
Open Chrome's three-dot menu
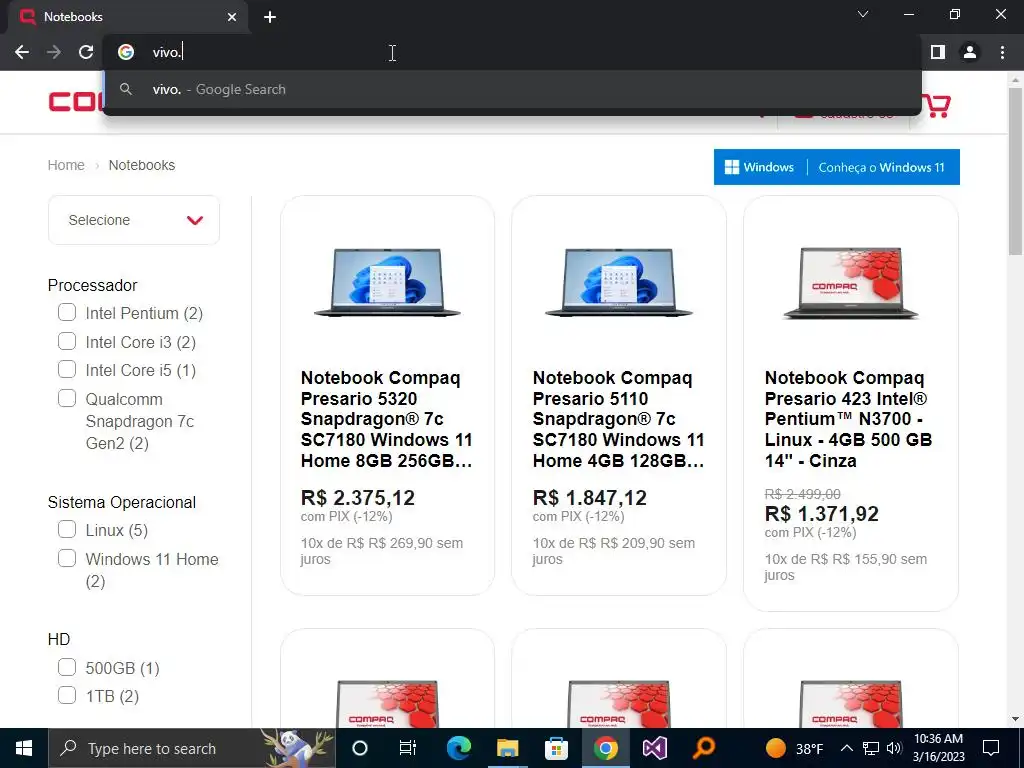click(1002, 52)
